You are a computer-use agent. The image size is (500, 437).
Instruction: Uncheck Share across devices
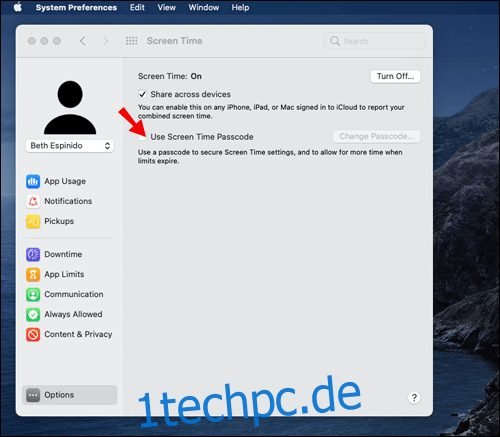point(142,94)
